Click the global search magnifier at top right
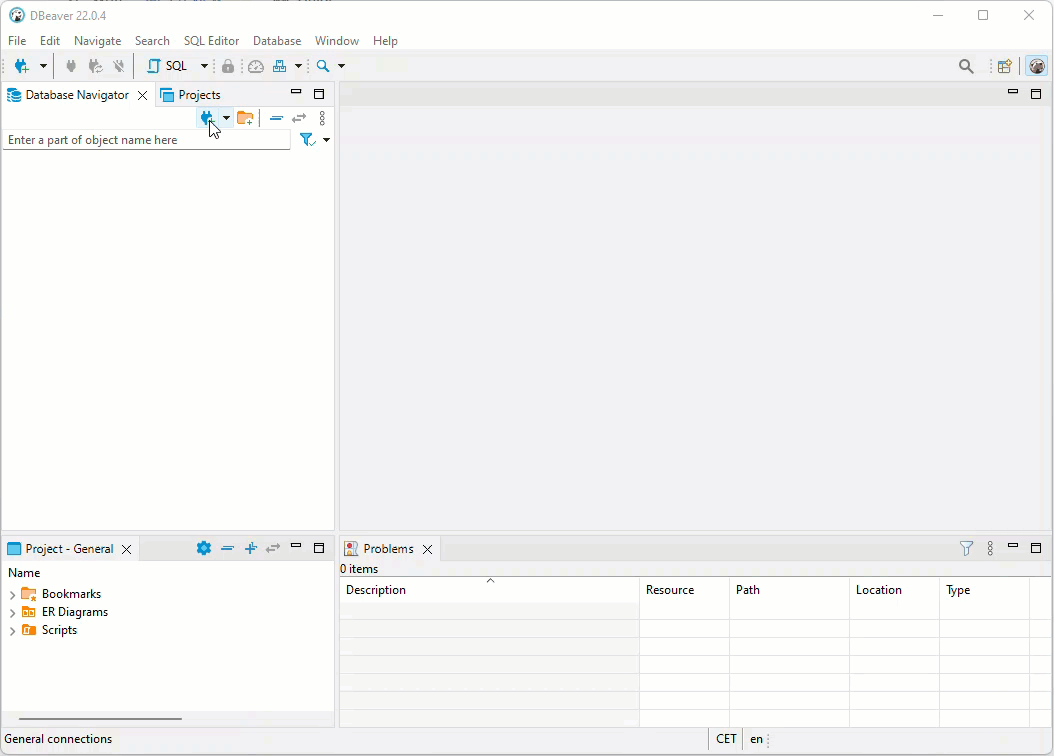Screen dimensions: 1054x756 966,66
